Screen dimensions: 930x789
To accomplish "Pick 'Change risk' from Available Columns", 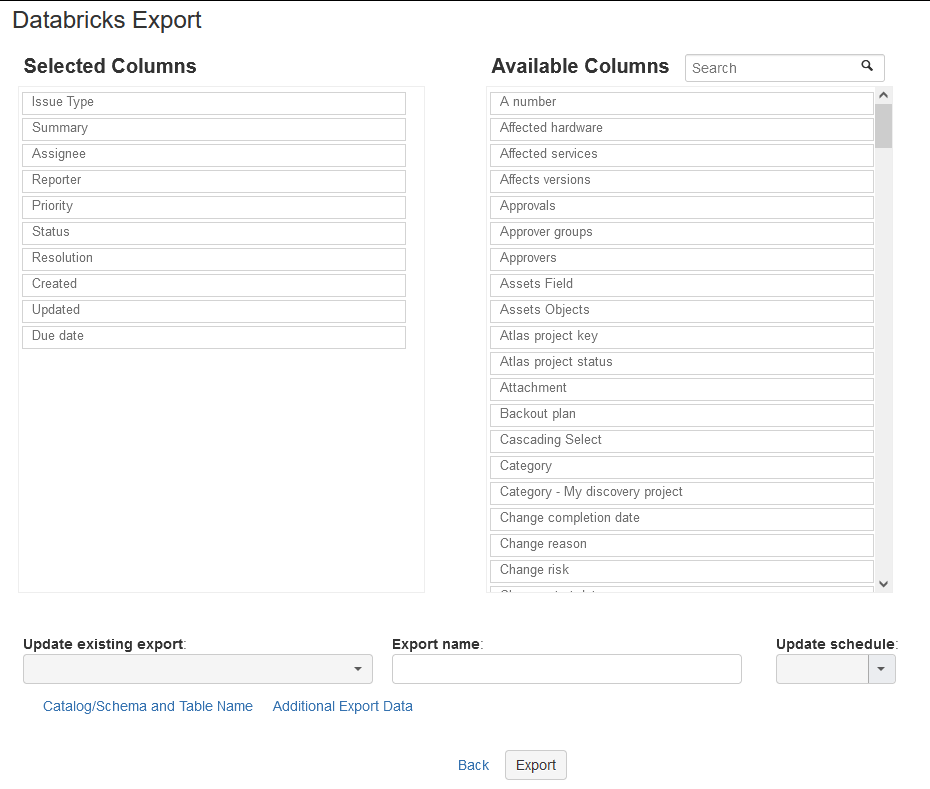I will tap(682, 571).
